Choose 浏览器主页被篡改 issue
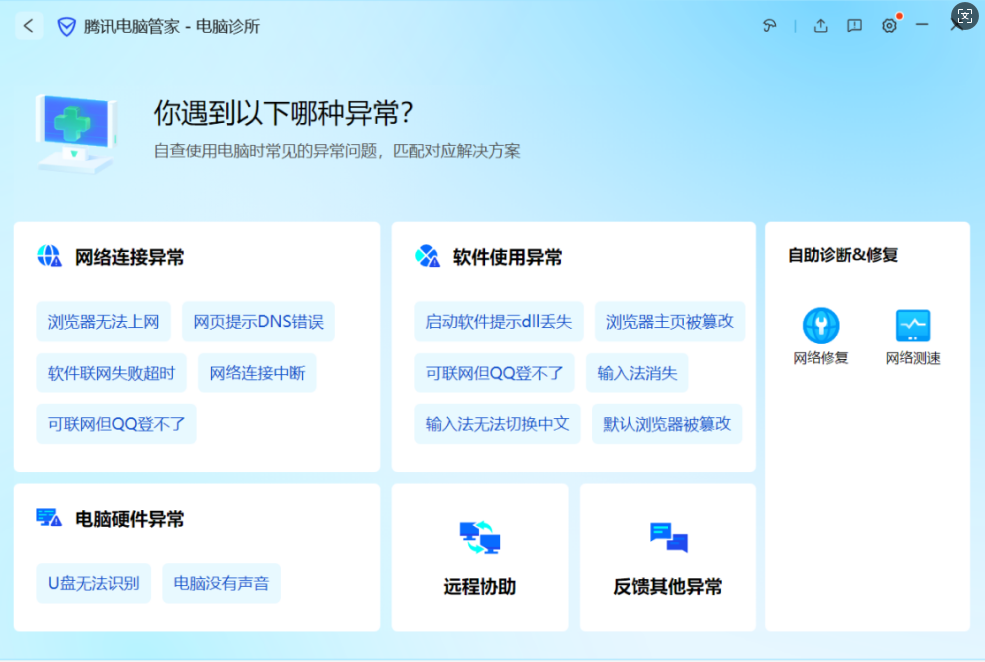Image resolution: width=985 pixels, height=662 pixels. [669, 322]
